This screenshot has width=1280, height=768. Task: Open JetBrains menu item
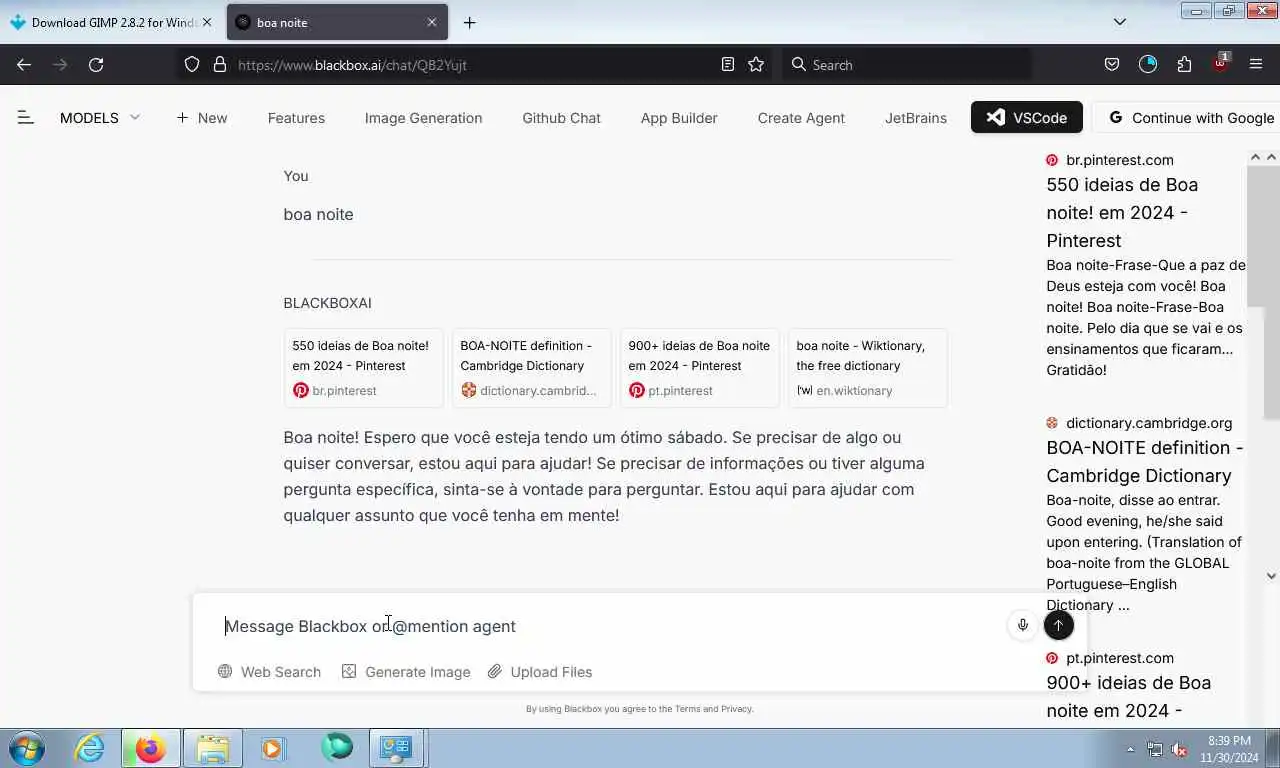tap(916, 117)
